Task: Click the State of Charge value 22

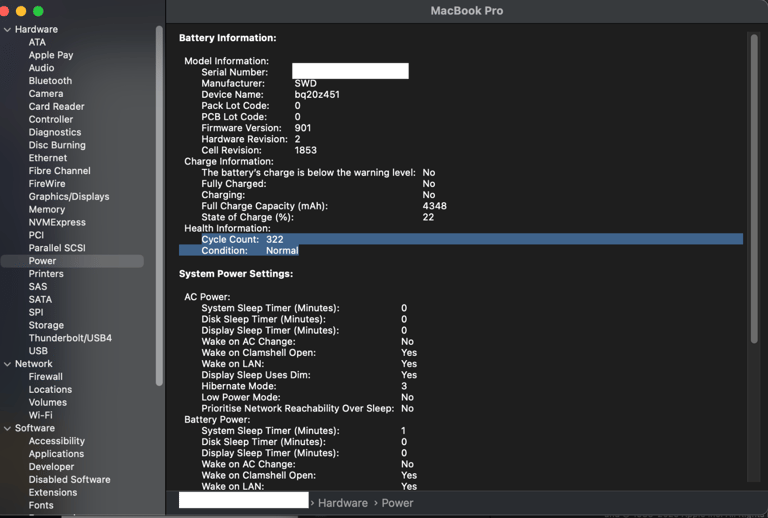Action: [x=428, y=217]
